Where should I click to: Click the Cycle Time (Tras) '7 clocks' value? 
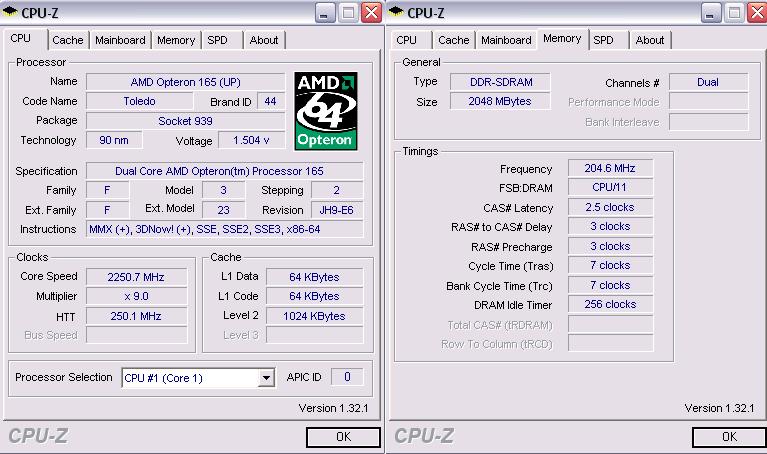(x=610, y=266)
